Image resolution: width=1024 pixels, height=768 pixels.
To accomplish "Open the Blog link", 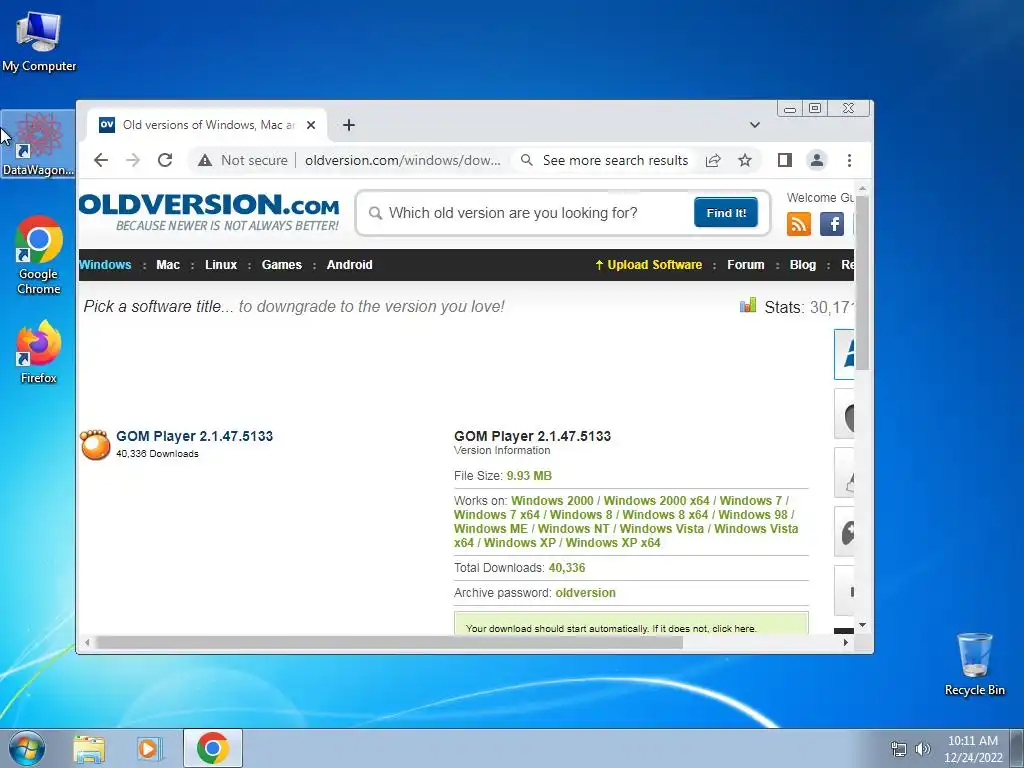I will click(x=803, y=264).
